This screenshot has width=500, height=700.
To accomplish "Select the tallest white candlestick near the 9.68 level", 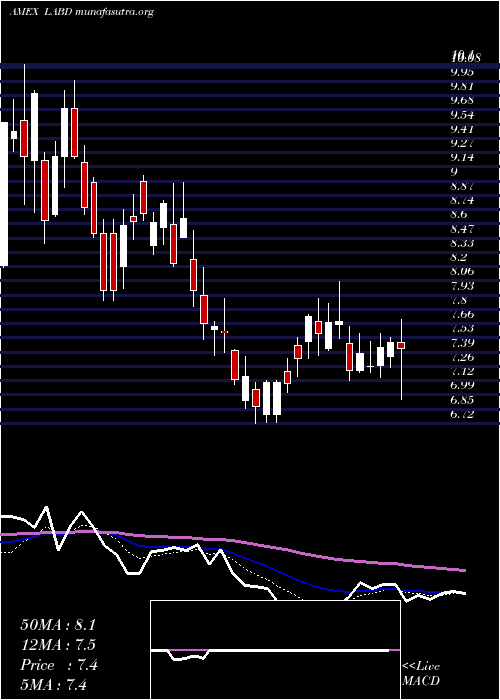I will pyautogui.click(x=34, y=127).
